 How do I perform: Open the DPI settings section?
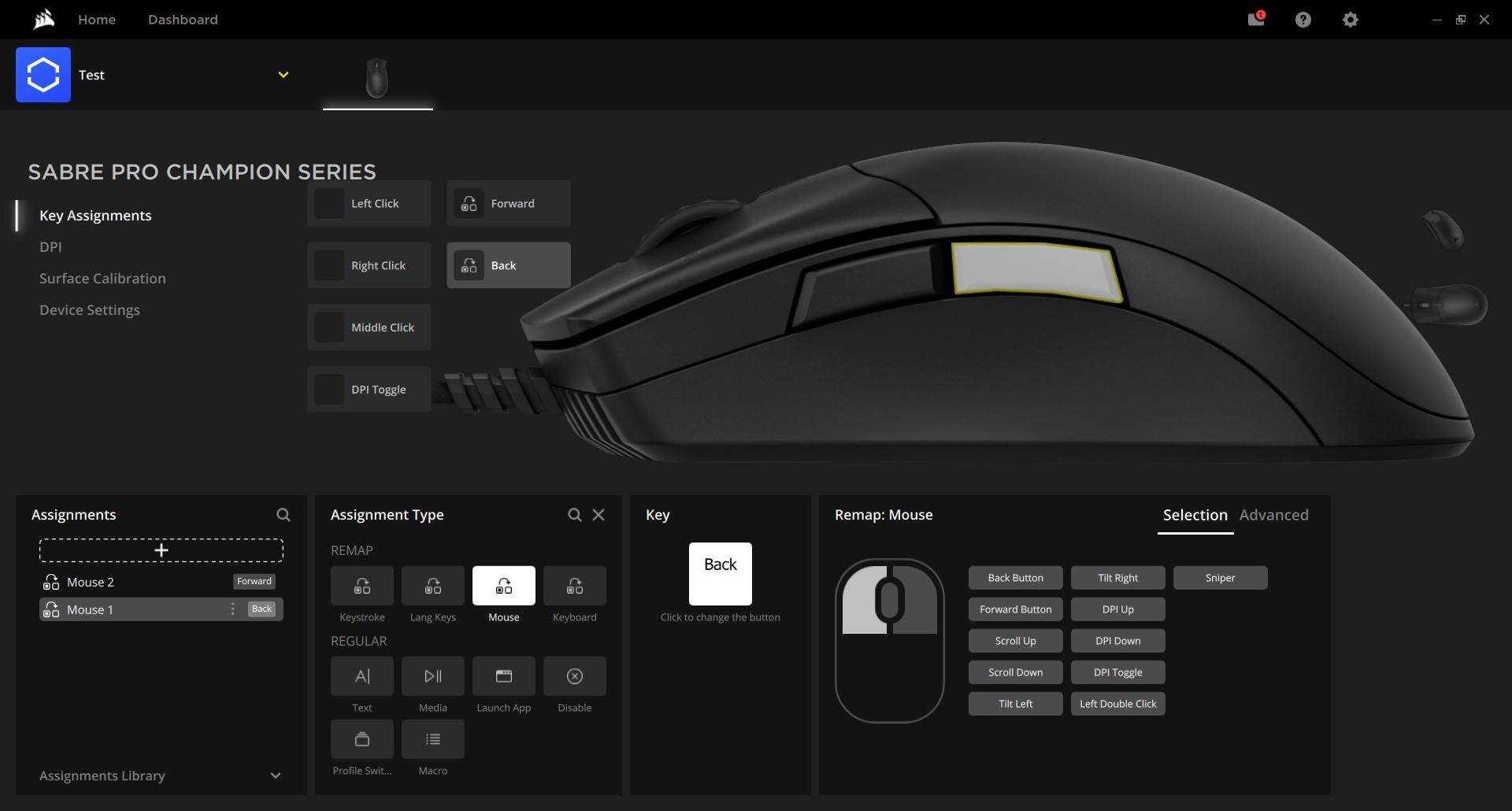pos(50,247)
